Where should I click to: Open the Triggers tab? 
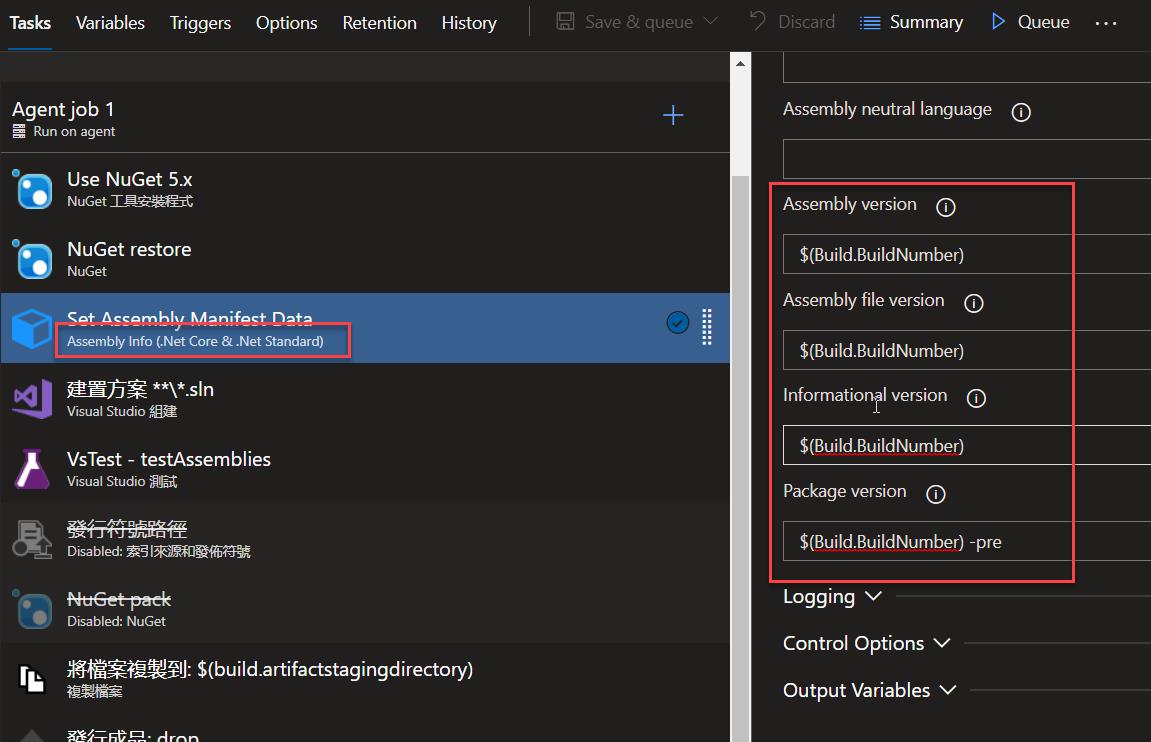point(200,23)
